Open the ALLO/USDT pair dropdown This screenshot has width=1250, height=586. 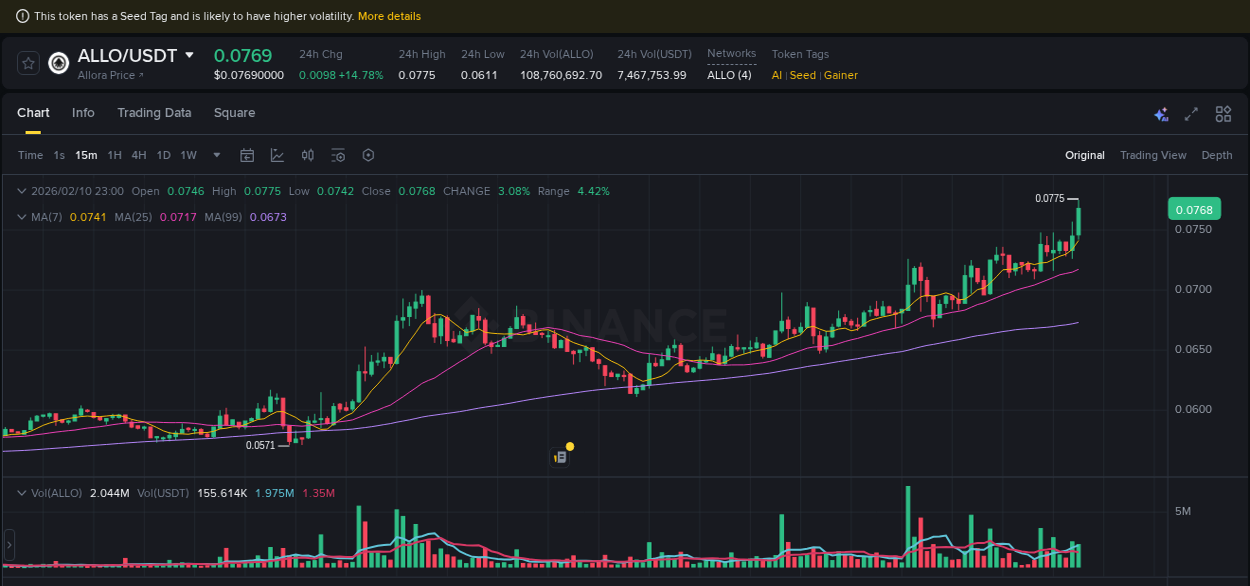coord(190,56)
